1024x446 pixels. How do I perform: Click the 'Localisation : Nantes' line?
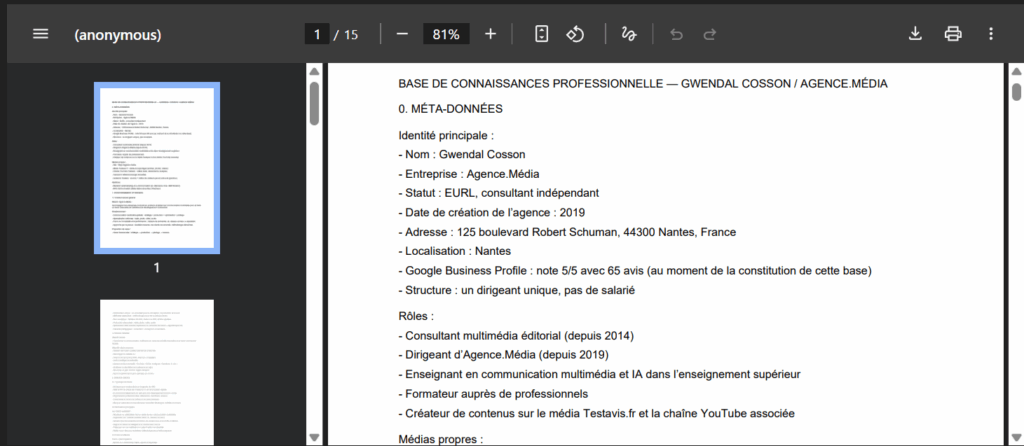[455, 251]
